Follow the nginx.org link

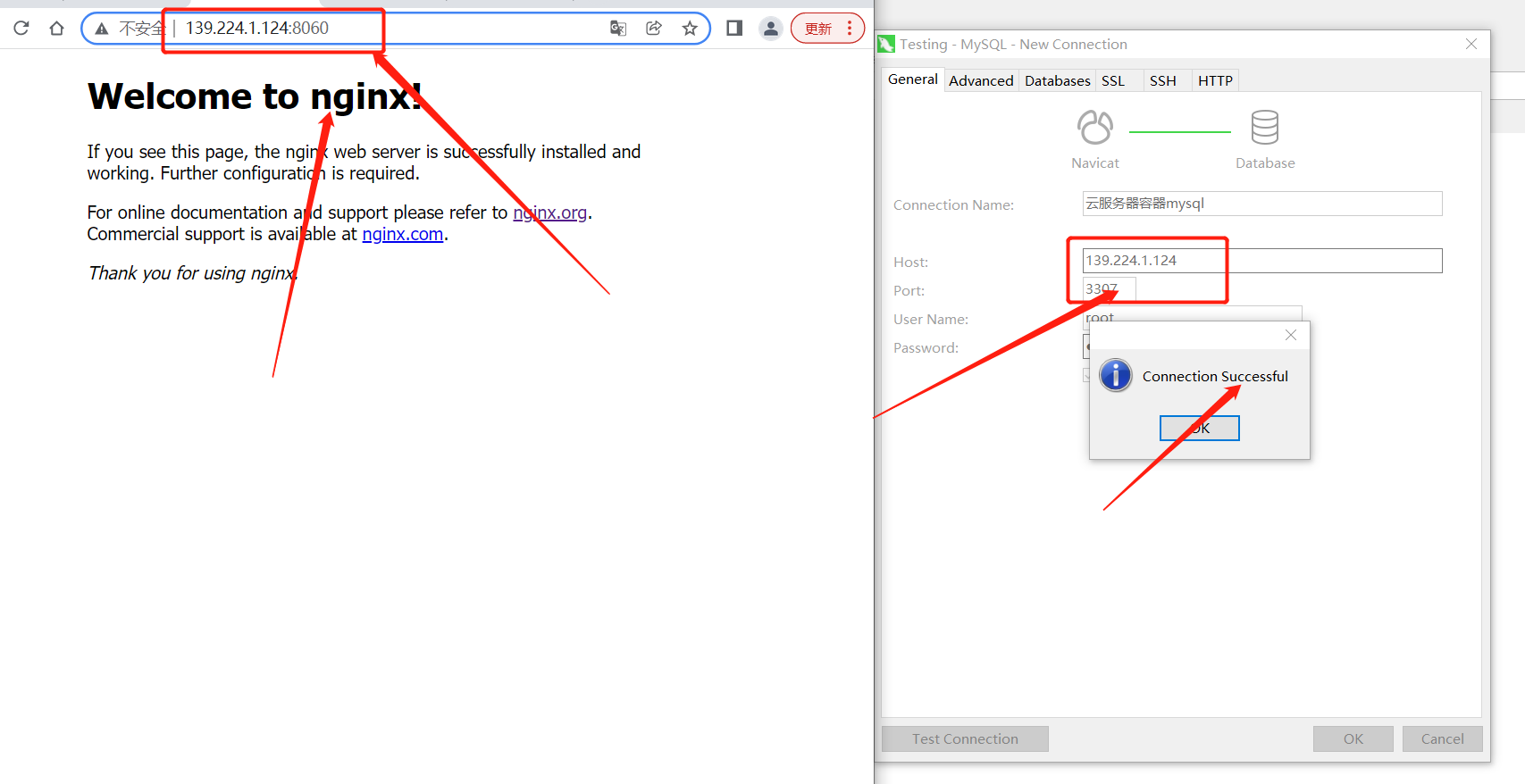(x=550, y=213)
